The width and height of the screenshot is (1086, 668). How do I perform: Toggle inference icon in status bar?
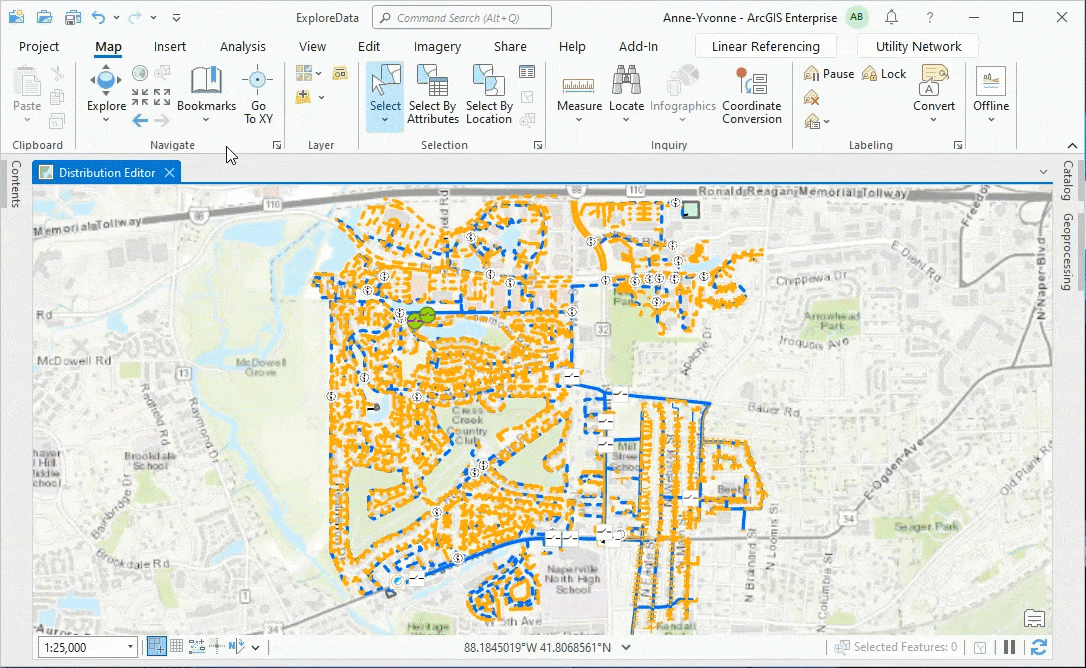coord(217,647)
